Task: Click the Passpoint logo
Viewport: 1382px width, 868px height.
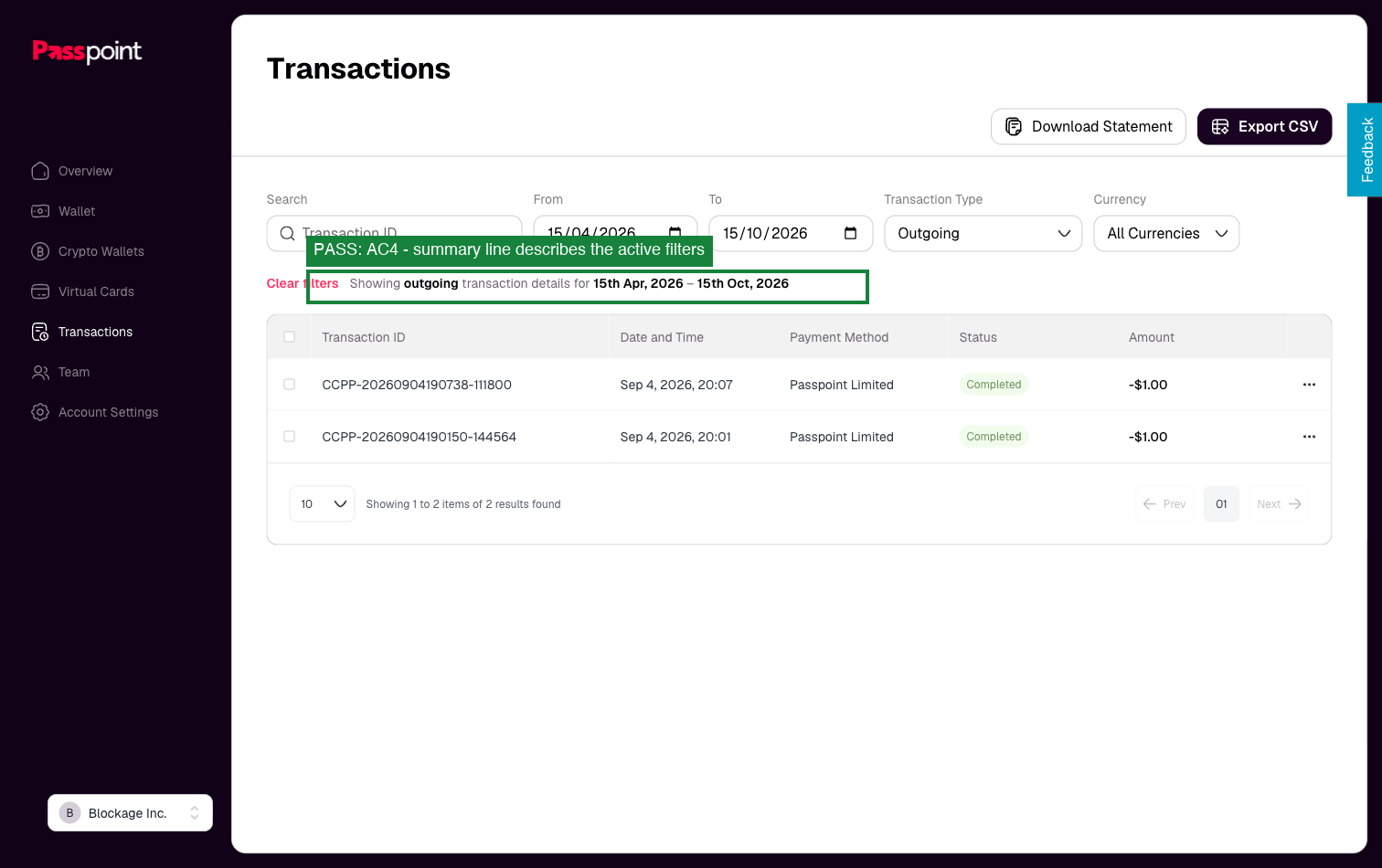Action: 87,51
